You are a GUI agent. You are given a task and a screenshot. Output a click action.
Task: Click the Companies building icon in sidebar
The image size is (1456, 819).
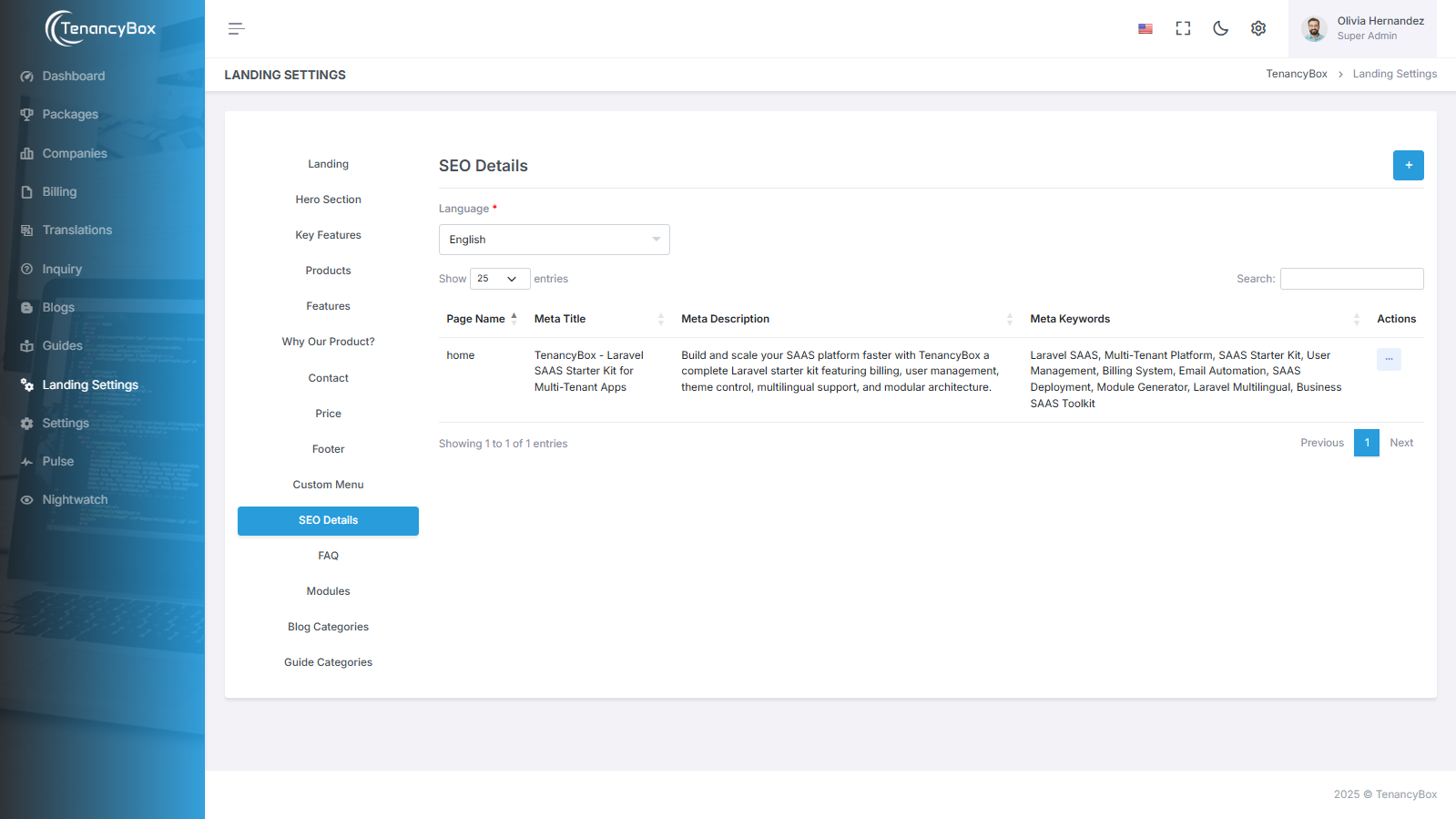coord(27,154)
